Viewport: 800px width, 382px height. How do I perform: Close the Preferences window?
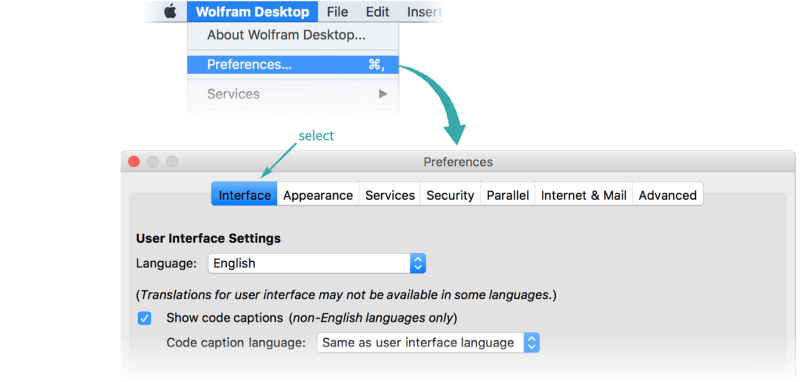[x=134, y=162]
